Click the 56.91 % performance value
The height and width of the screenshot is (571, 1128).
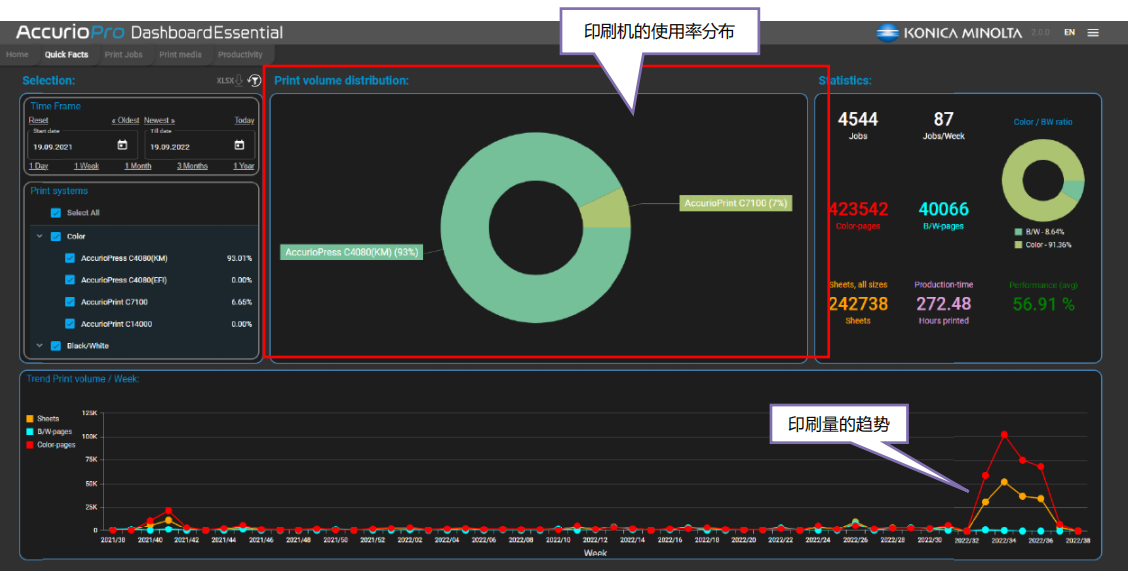coord(1043,304)
